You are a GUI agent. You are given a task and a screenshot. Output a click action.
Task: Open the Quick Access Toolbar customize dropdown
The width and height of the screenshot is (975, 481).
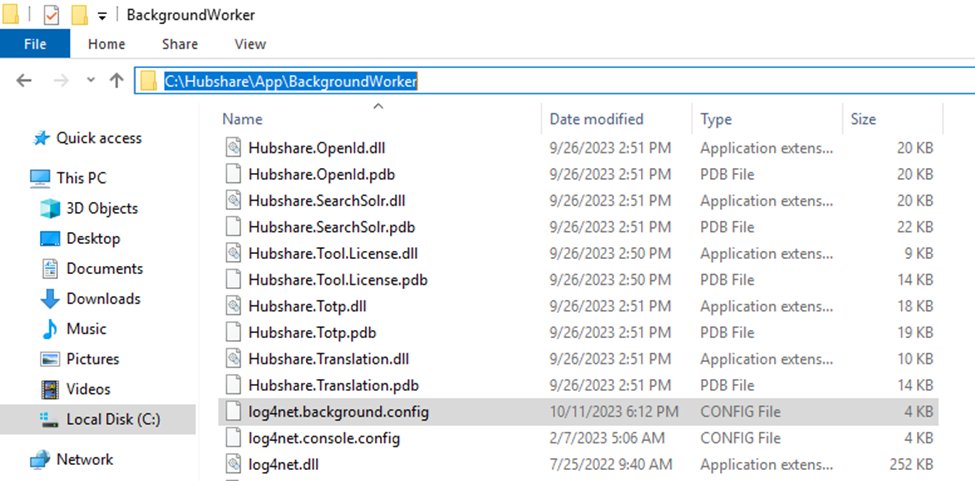click(102, 16)
